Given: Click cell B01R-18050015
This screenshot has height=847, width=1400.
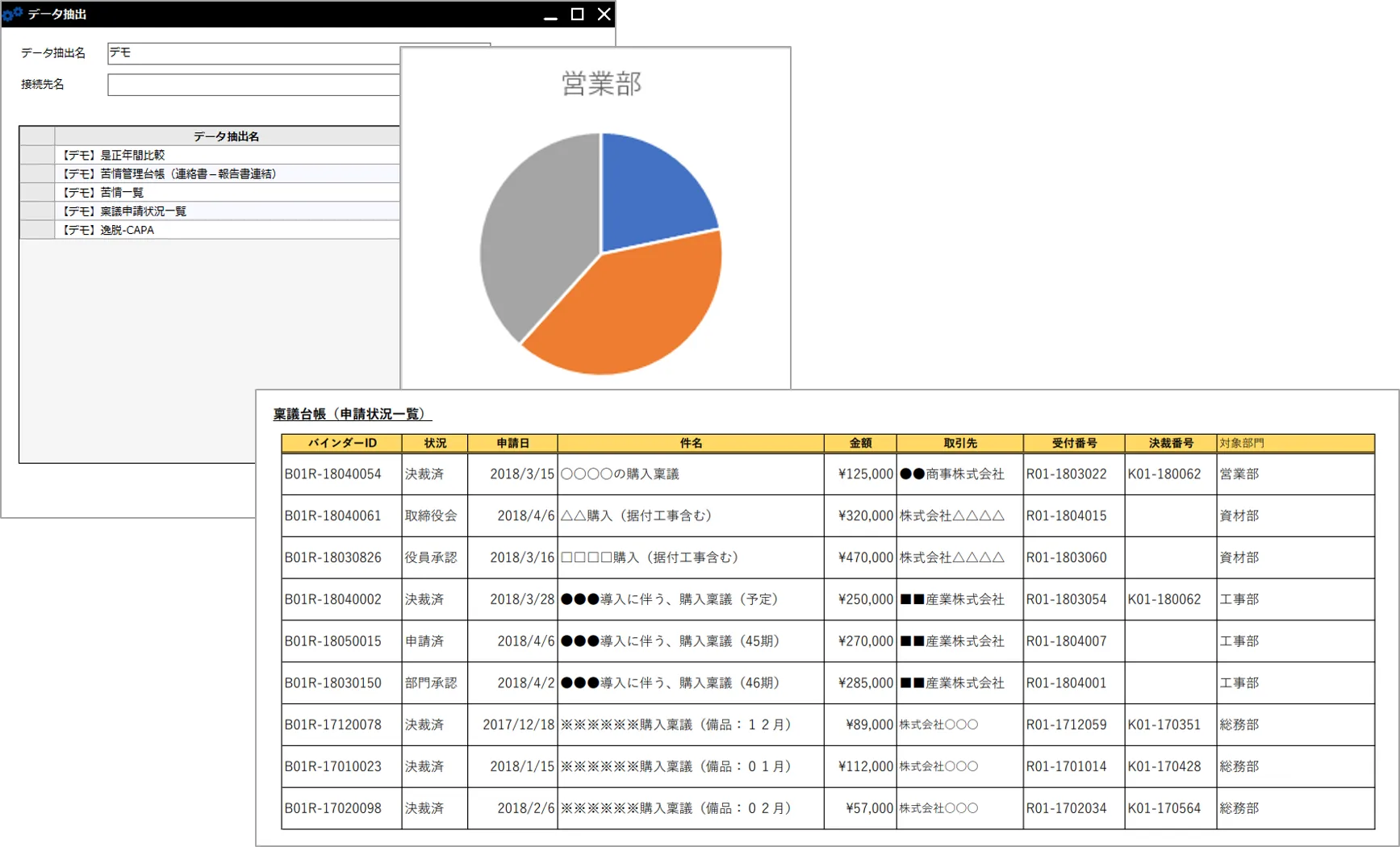Looking at the screenshot, I should pos(342,641).
